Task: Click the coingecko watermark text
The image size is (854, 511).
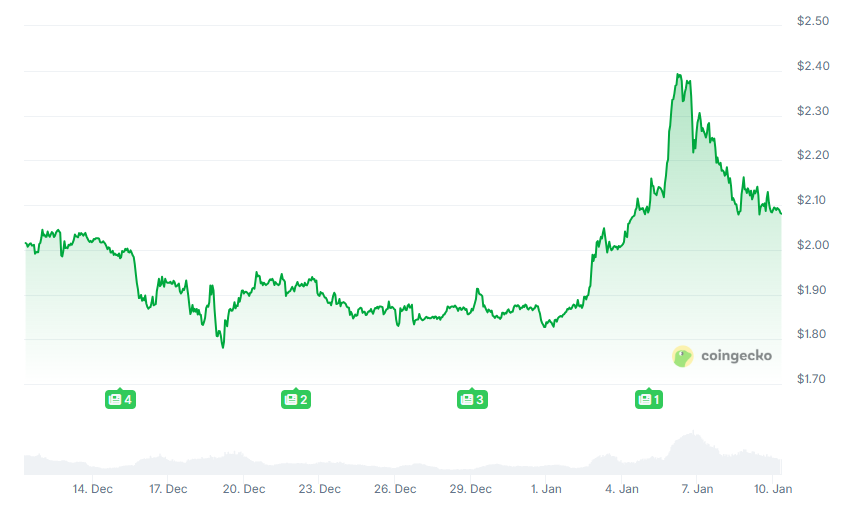Action: pos(736,356)
